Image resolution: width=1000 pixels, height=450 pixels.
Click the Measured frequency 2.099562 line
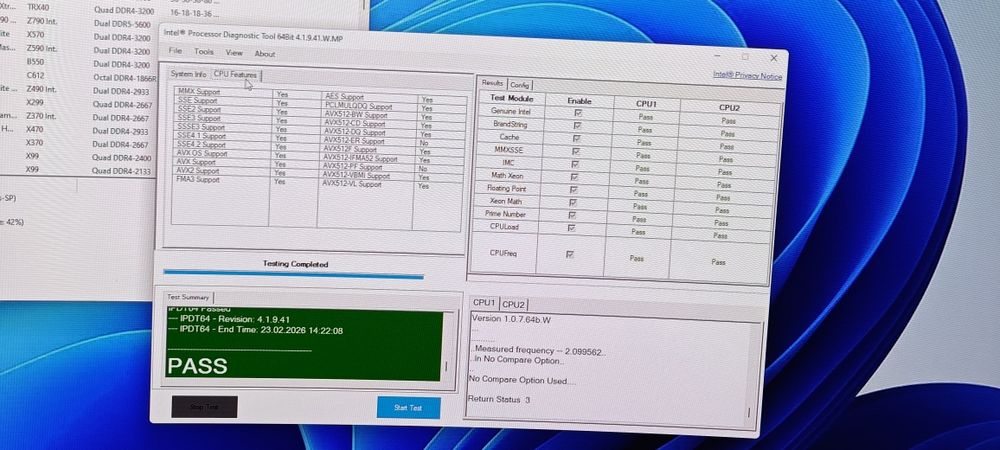(x=540, y=351)
